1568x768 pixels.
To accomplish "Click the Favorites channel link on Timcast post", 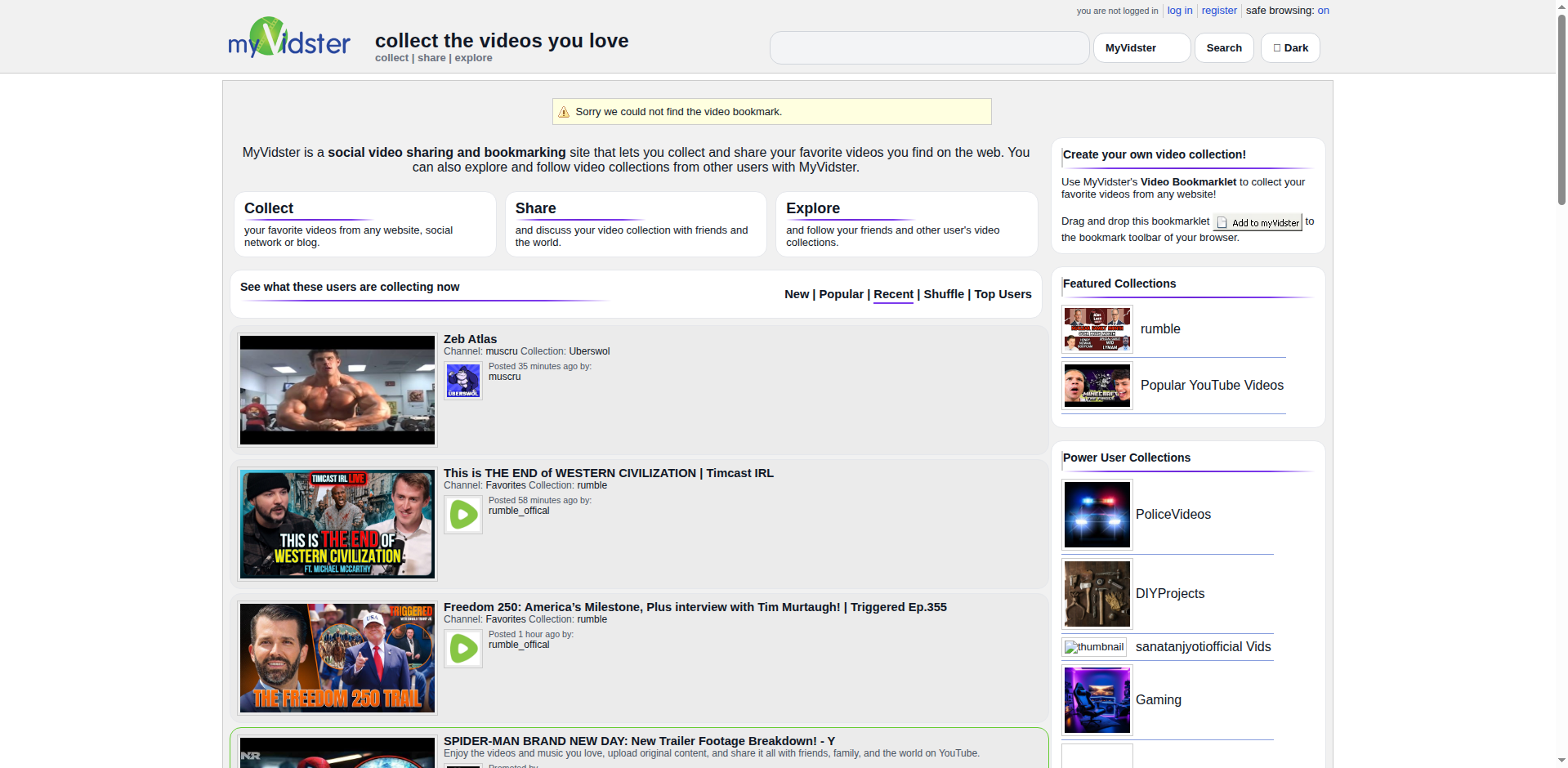I will point(506,485).
